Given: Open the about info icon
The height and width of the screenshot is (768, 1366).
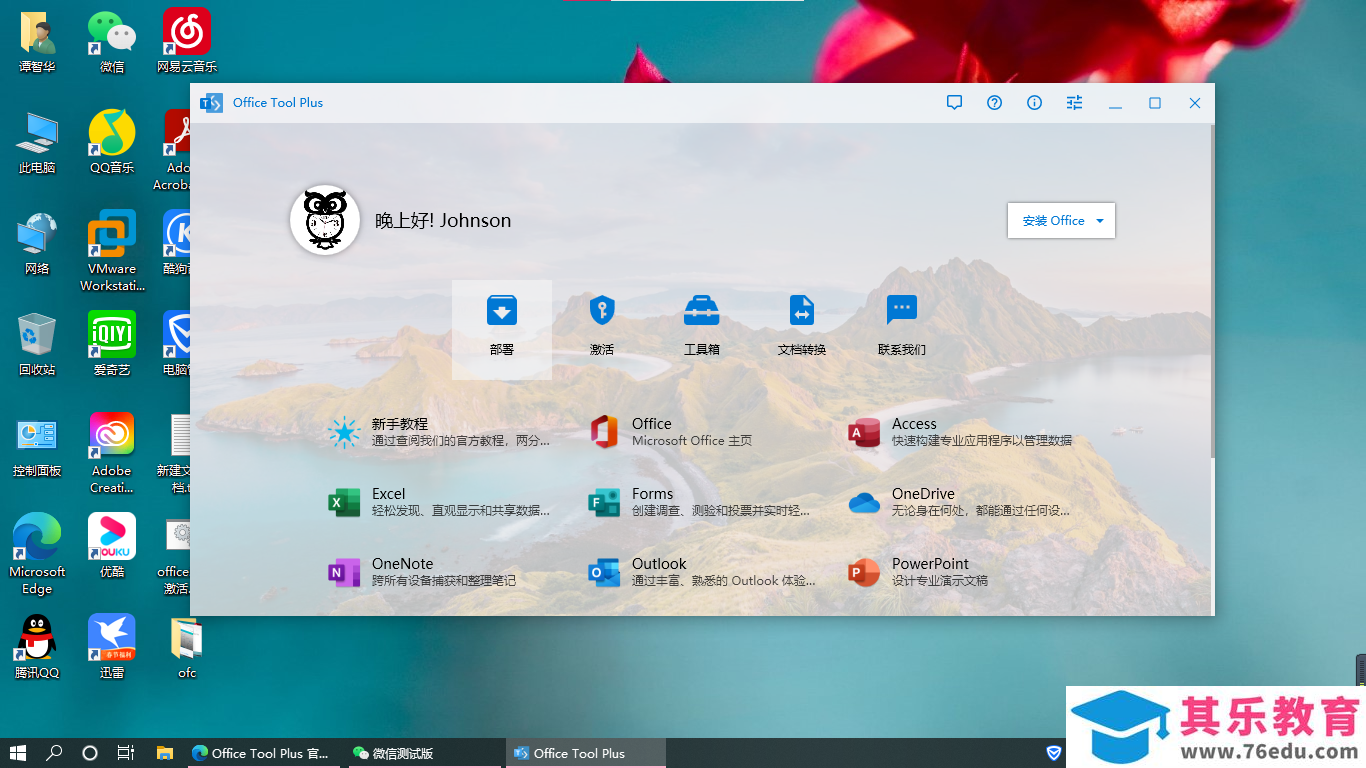Looking at the screenshot, I should click(1034, 103).
